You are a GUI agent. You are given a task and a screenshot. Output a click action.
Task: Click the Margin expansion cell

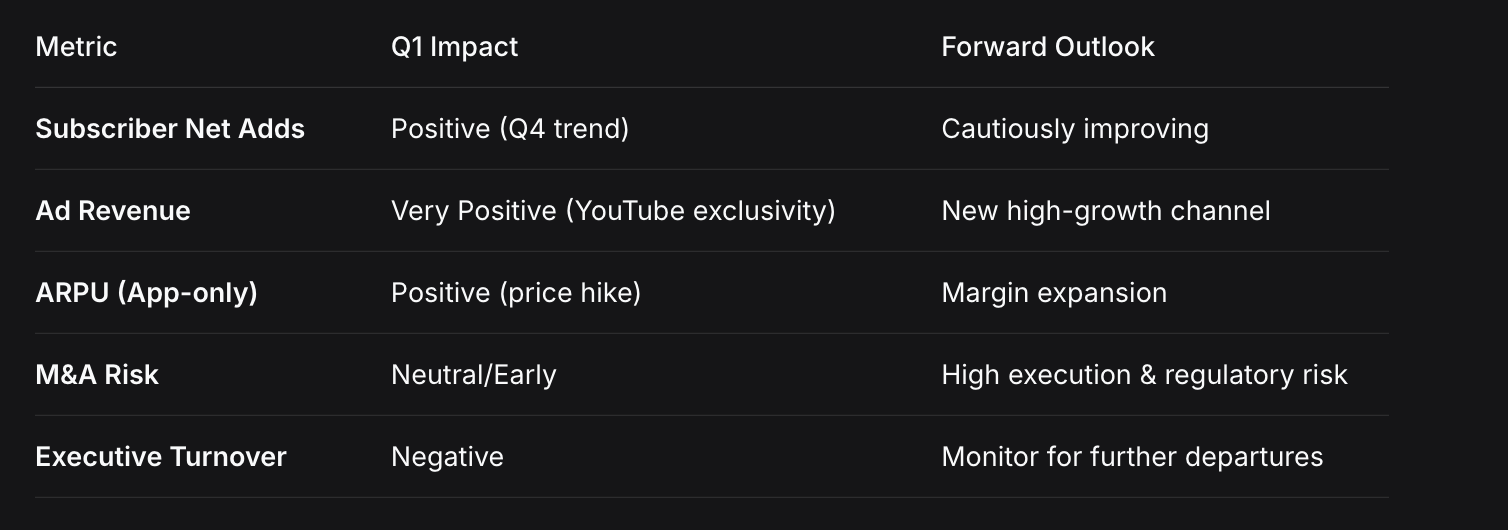coord(1053,293)
